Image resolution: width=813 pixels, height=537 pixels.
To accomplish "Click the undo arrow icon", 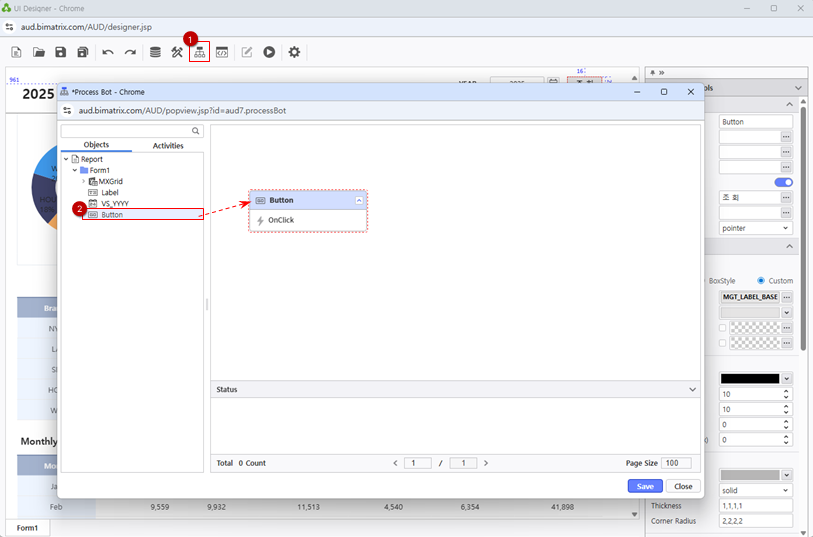I will (x=108, y=52).
